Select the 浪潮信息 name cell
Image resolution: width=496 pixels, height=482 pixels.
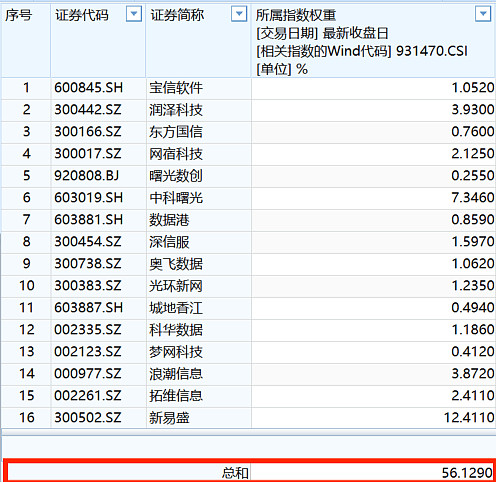point(199,374)
